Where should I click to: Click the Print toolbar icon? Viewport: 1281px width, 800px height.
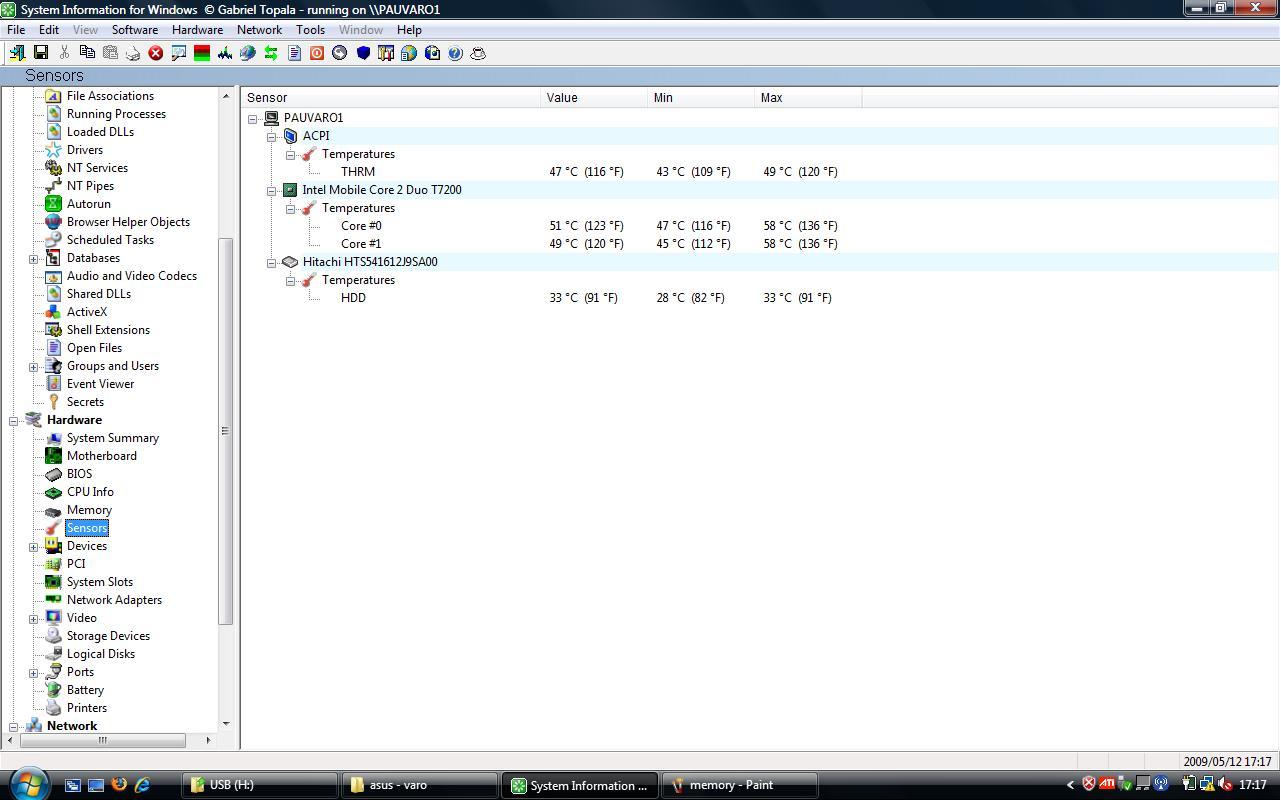[133, 53]
